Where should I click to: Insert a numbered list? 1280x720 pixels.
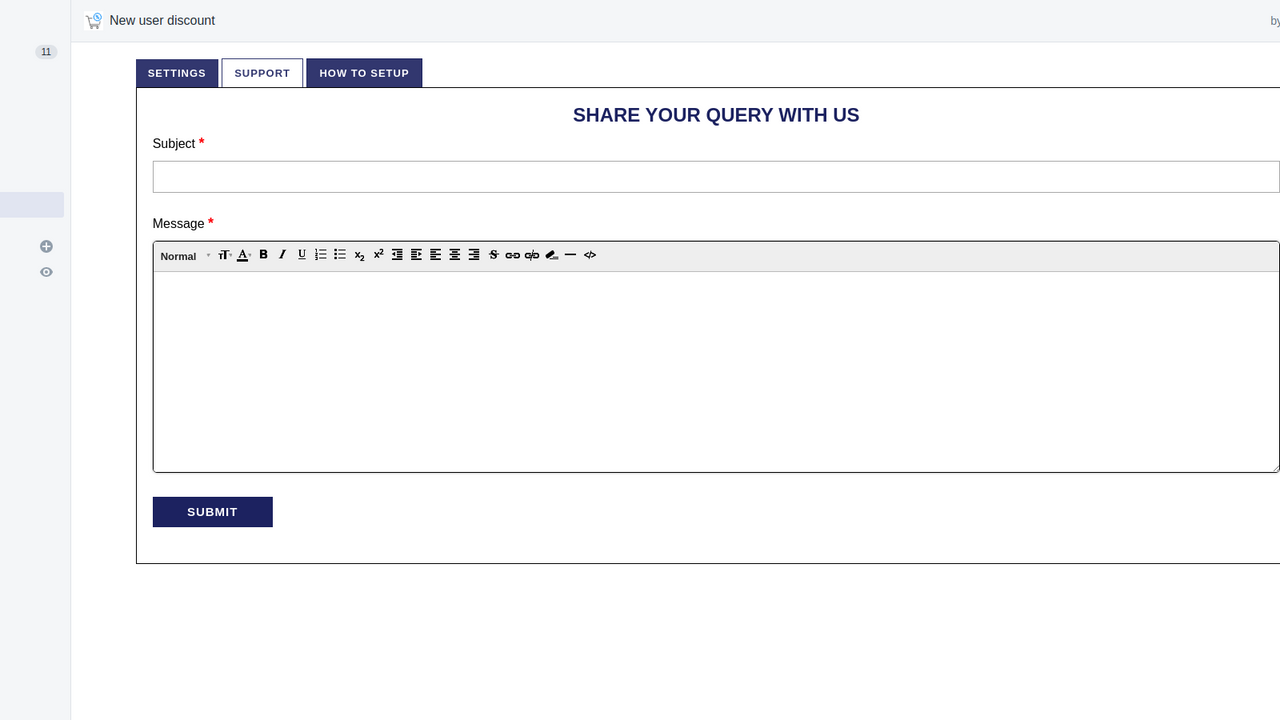pyautogui.click(x=321, y=255)
